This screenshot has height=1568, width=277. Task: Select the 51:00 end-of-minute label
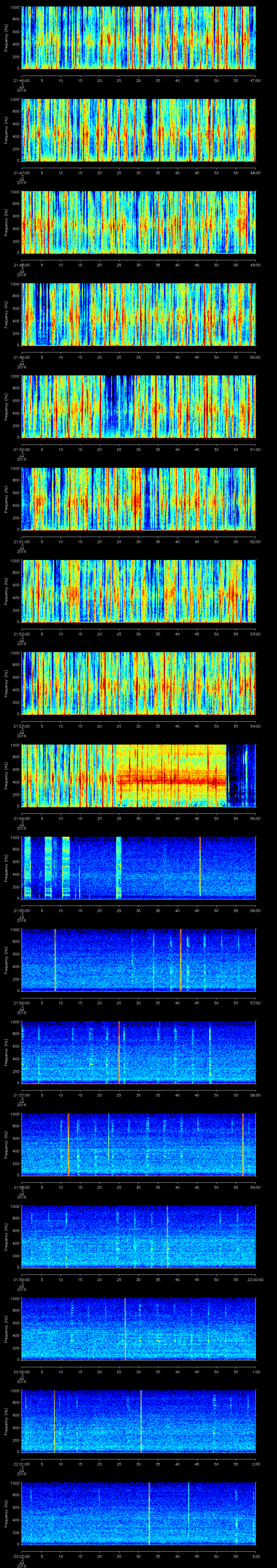[x=255, y=449]
